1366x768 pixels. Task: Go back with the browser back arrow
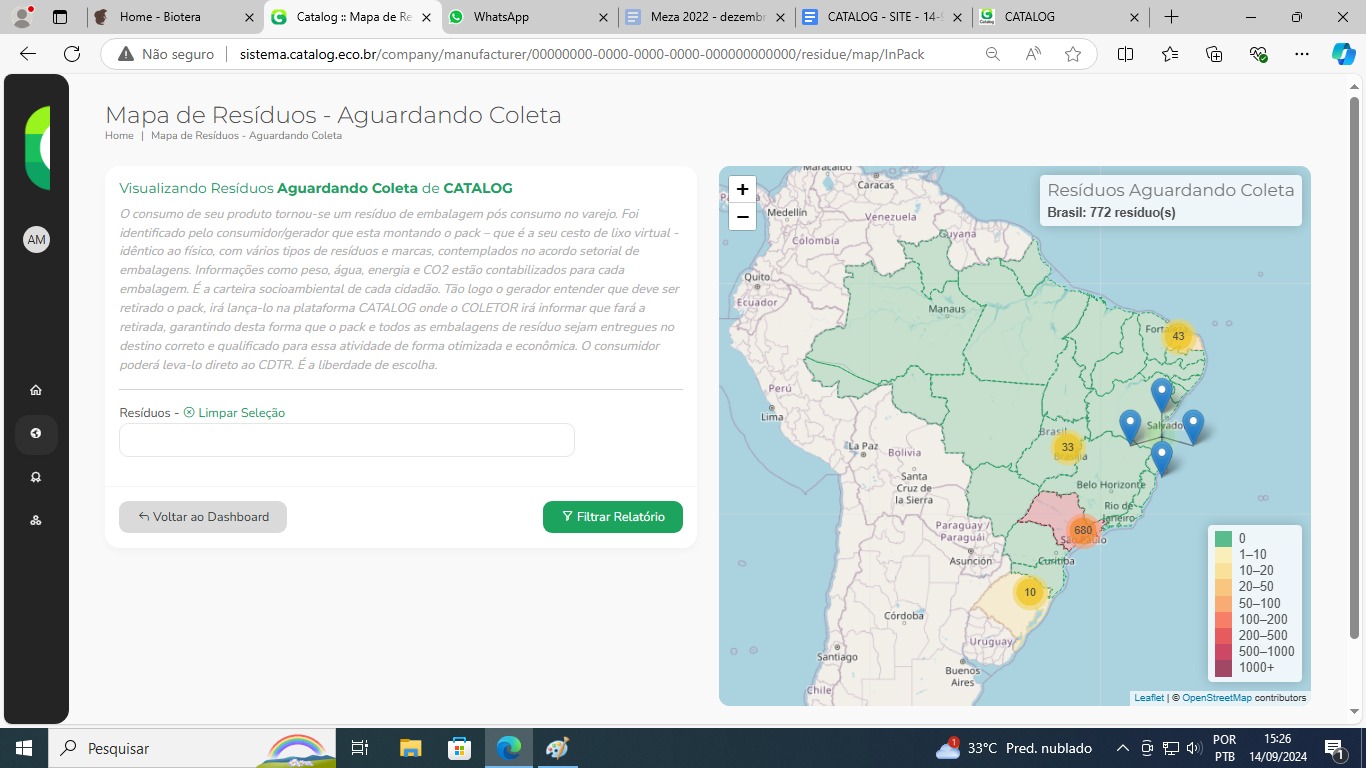coord(28,54)
